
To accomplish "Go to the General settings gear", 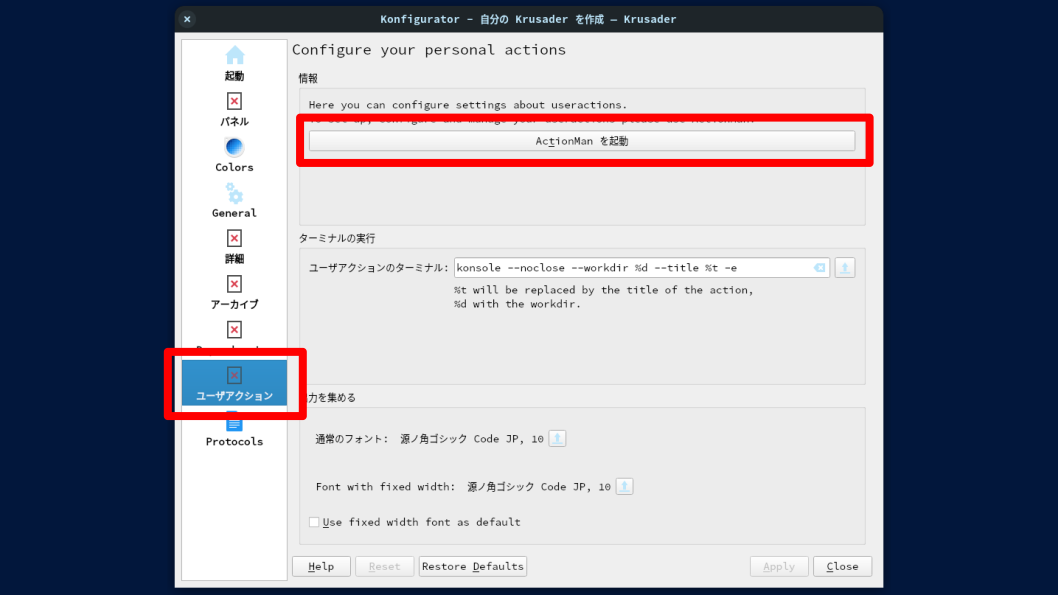I will pos(234,200).
